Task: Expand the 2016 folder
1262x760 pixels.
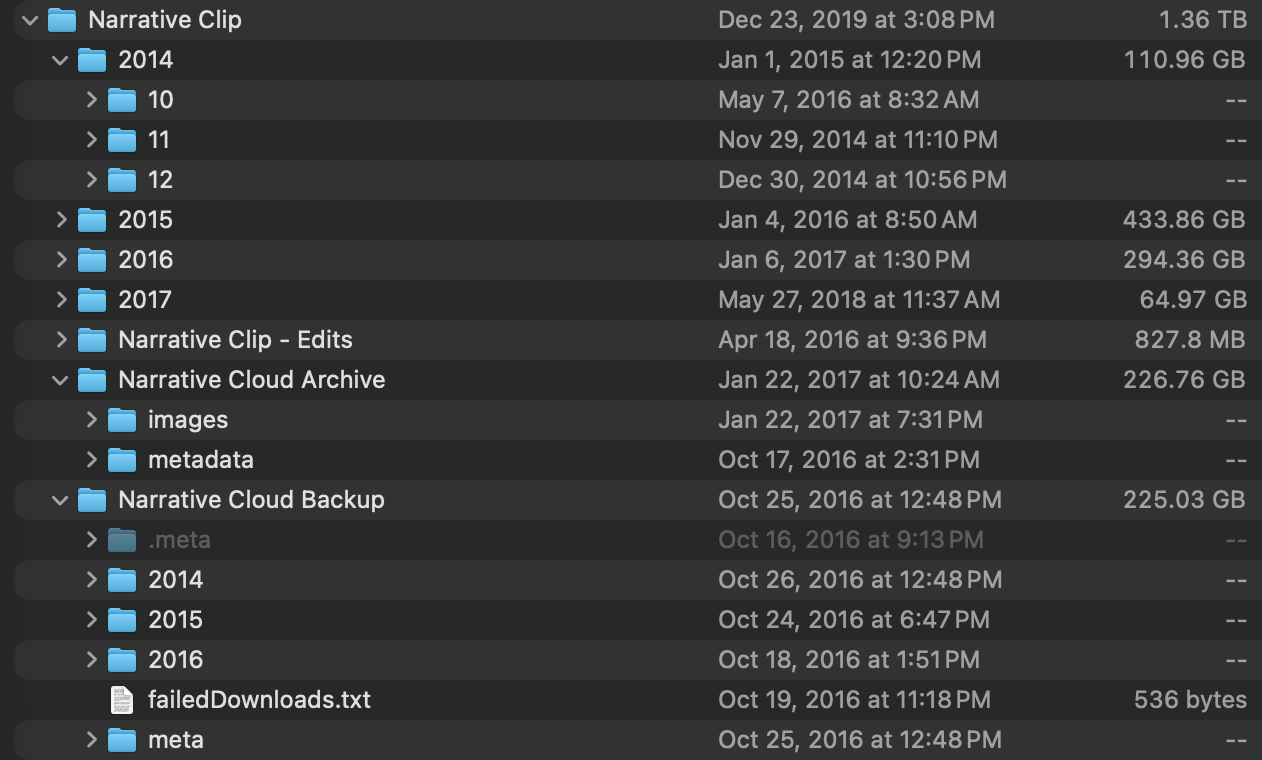Action: (59, 259)
